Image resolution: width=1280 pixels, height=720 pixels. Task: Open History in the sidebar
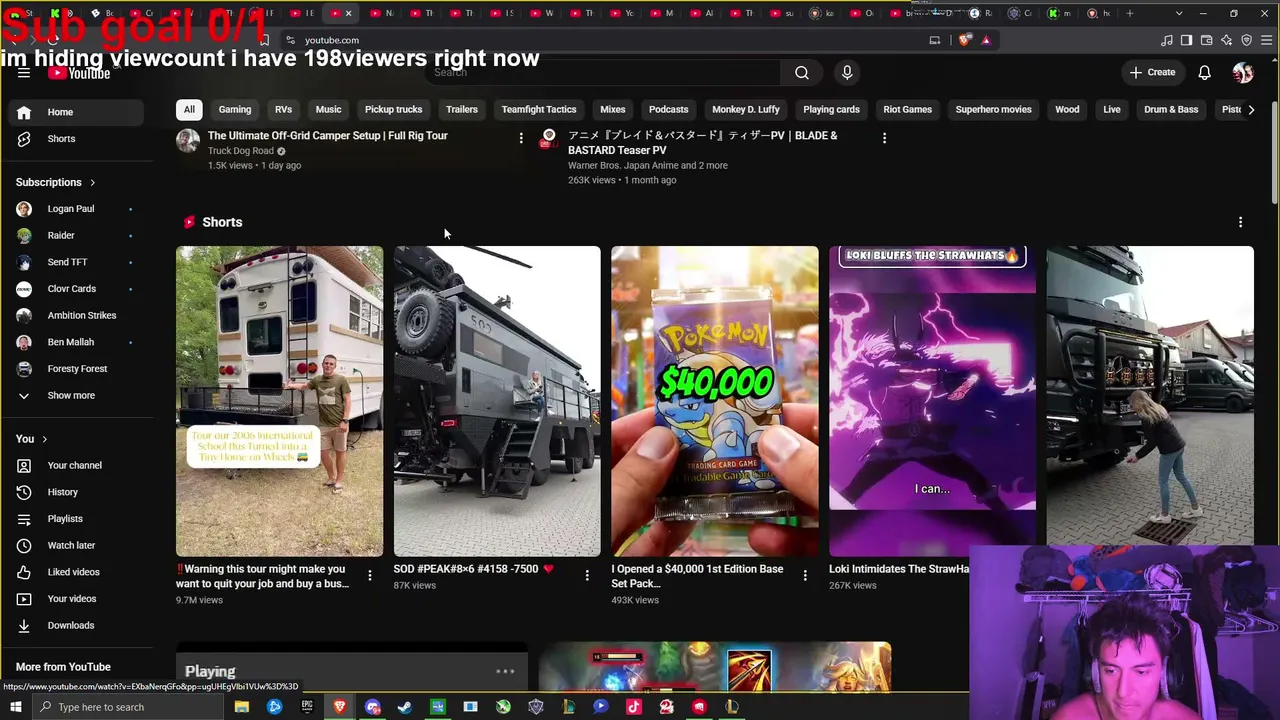coord(74,492)
